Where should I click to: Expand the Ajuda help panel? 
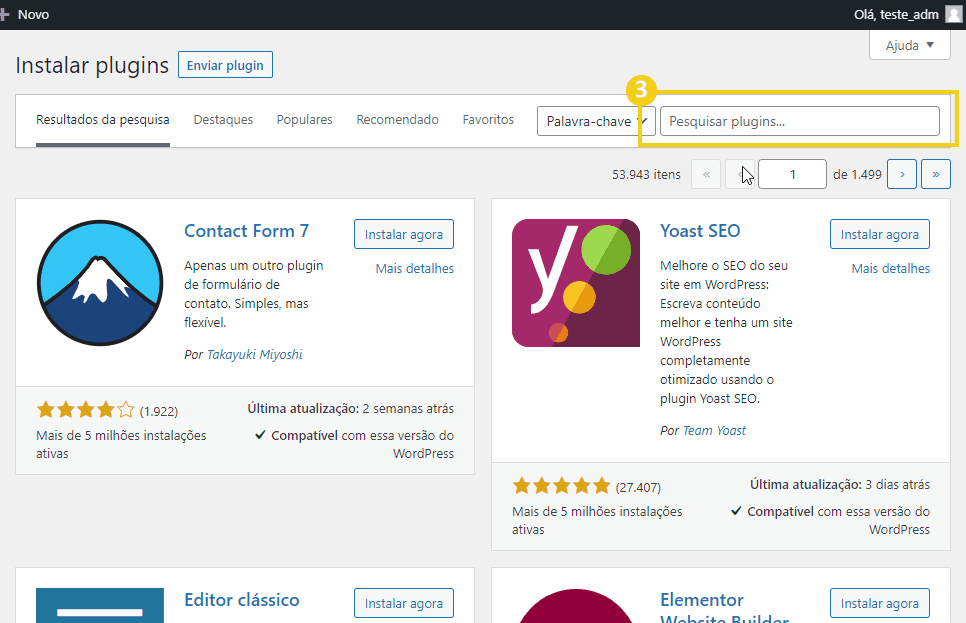point(909,45)
